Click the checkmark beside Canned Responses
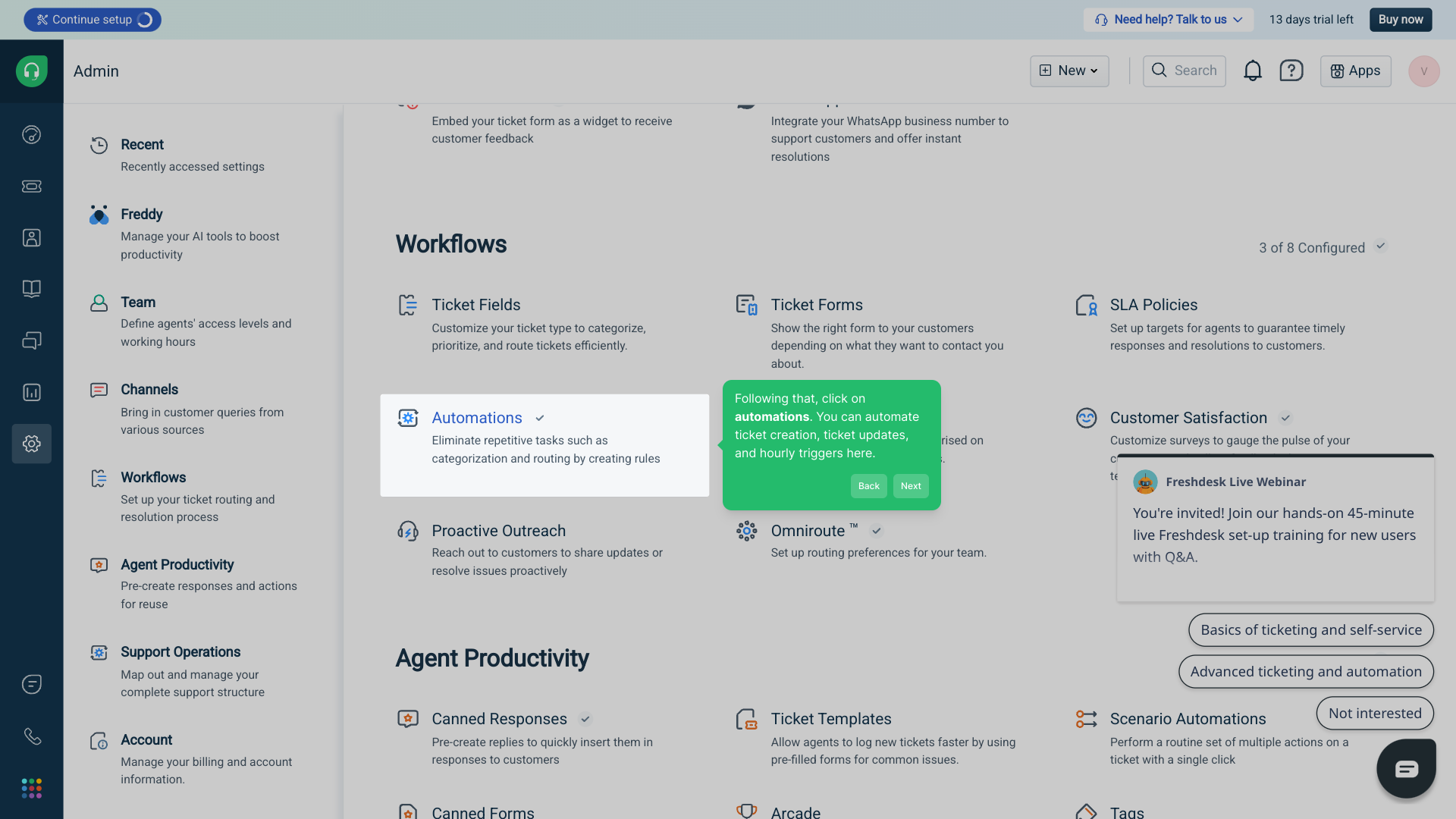1456x819 pixels. (x=585, y=719)
